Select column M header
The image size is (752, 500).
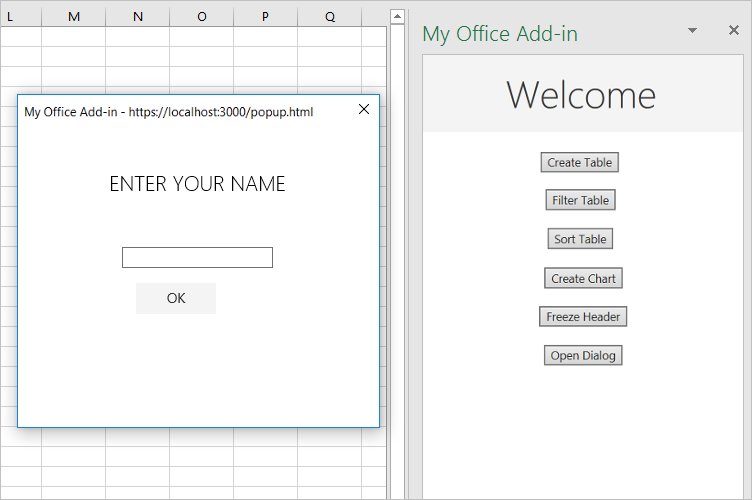click(x=73, y=17)
